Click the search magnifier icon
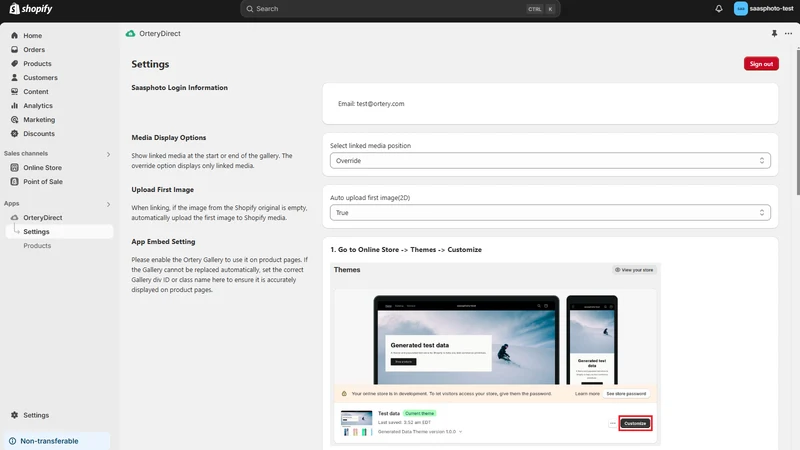800x450 pixels. (249, 9)
